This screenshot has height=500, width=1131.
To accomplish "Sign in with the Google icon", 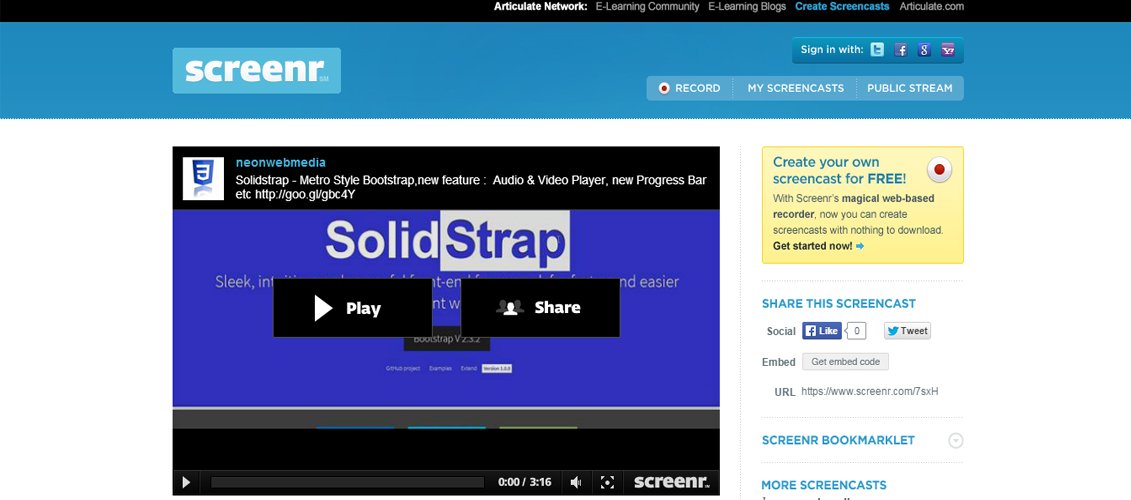I will coord(924,50).
